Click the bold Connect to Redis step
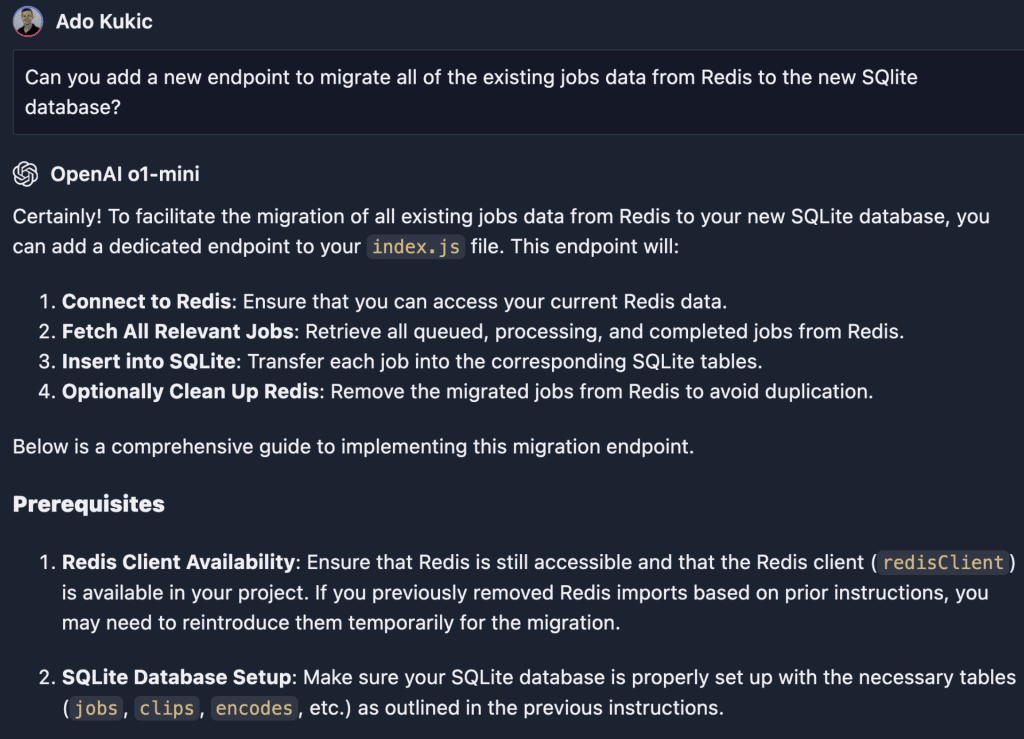This screenshot has height=739, width=1024. 146,301
